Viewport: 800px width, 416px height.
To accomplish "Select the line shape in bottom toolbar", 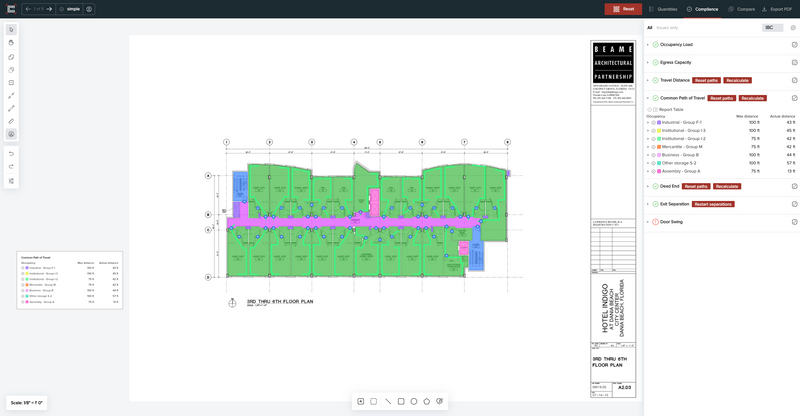I will point(388,402).
